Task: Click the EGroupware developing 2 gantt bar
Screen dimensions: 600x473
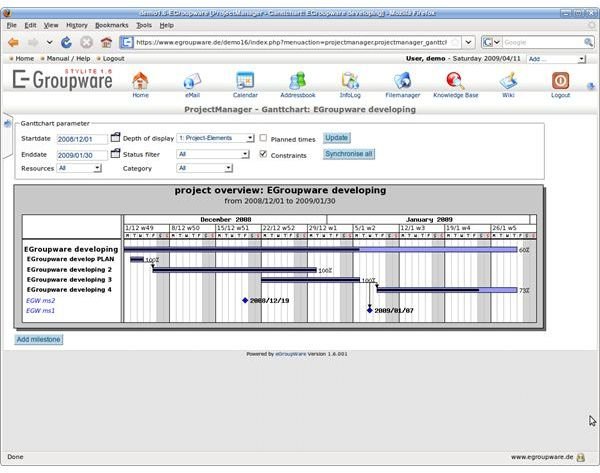Action: (x=235, y=270)
